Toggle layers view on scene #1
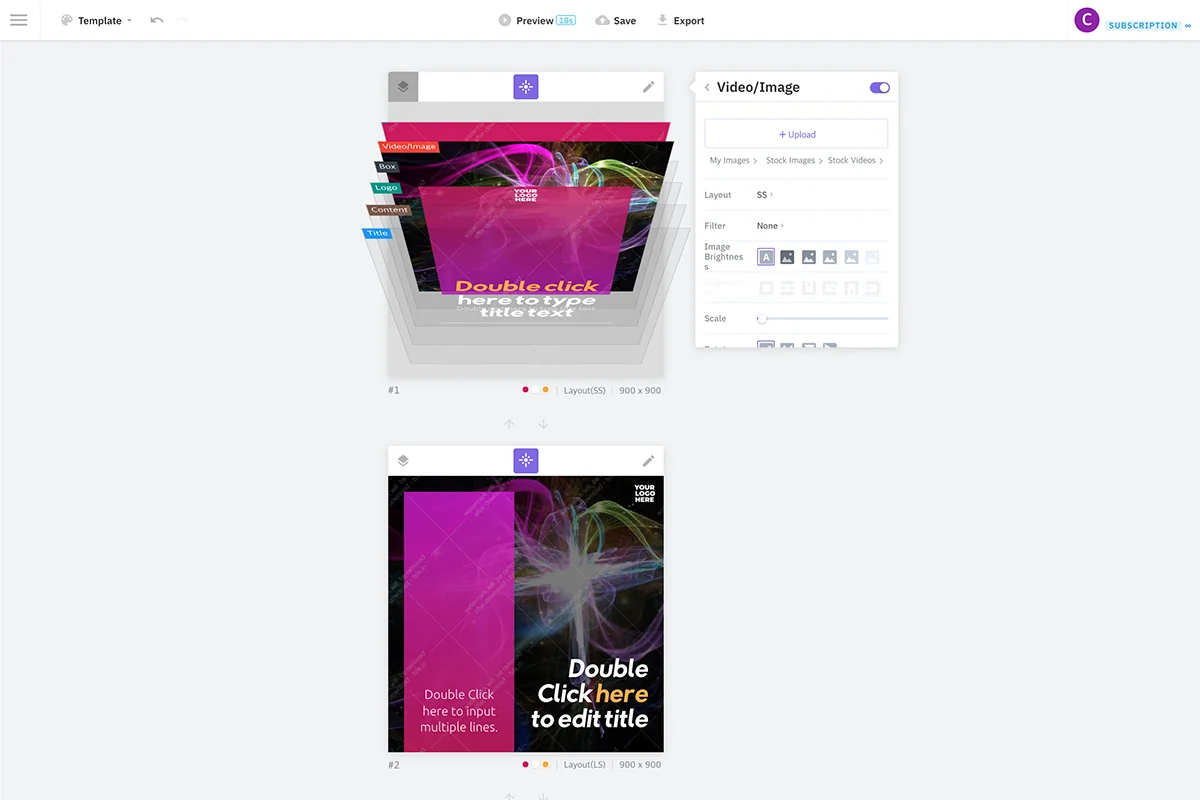Viewport: 1200px width, 800px height. tap(403, 87)
